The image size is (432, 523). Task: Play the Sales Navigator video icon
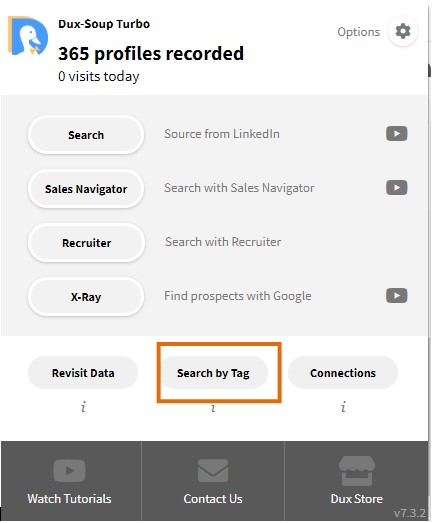397,188
